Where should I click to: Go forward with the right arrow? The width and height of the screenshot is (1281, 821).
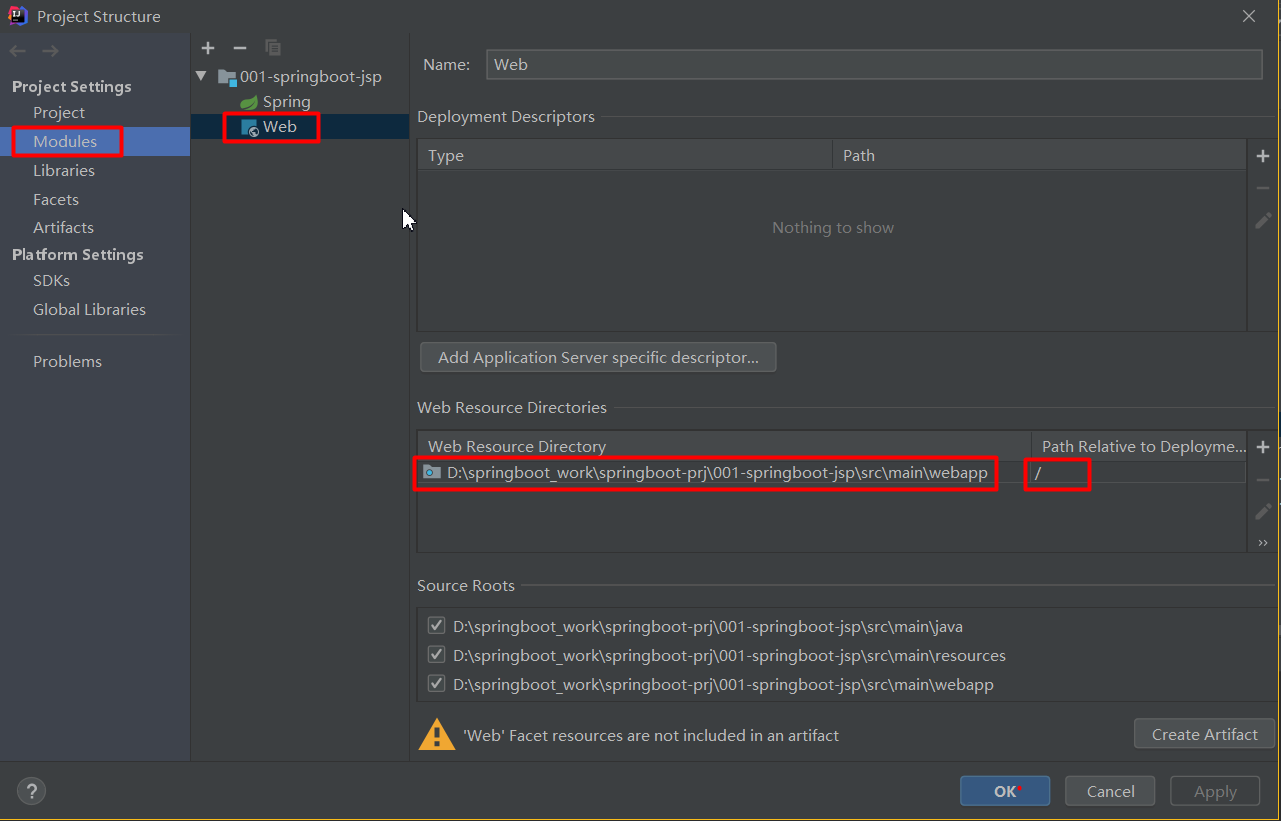coord(50,51)
